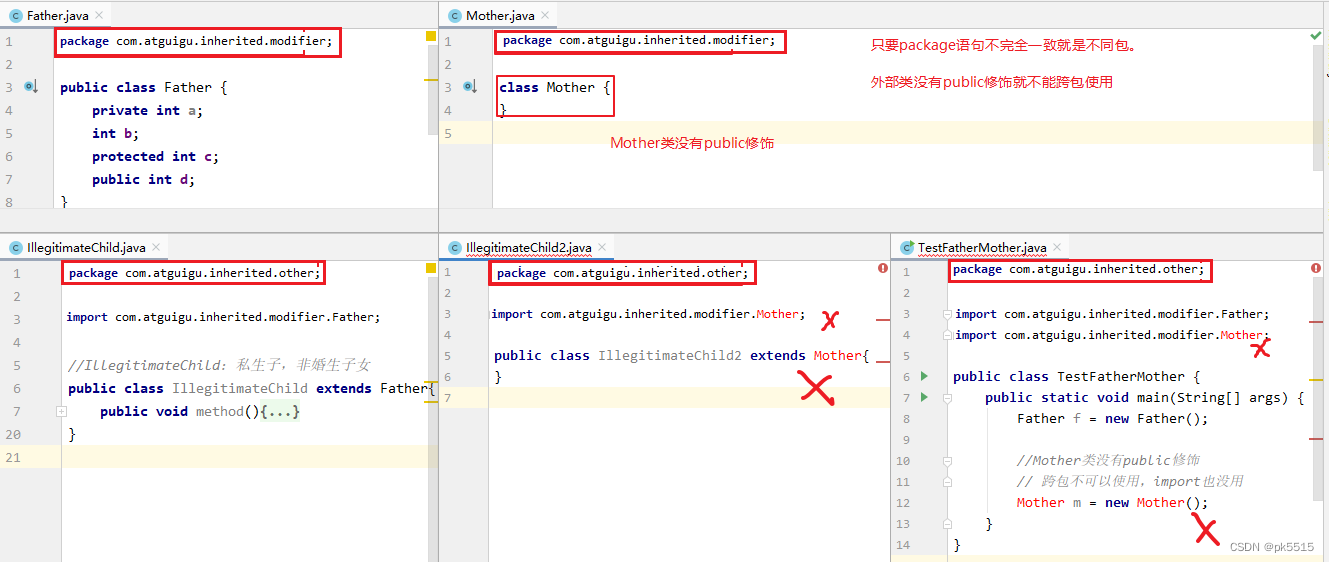Screen dimensions: 1329x562
Task: Click 'Father f = new Father();' line
Action: coord(1112,418)
